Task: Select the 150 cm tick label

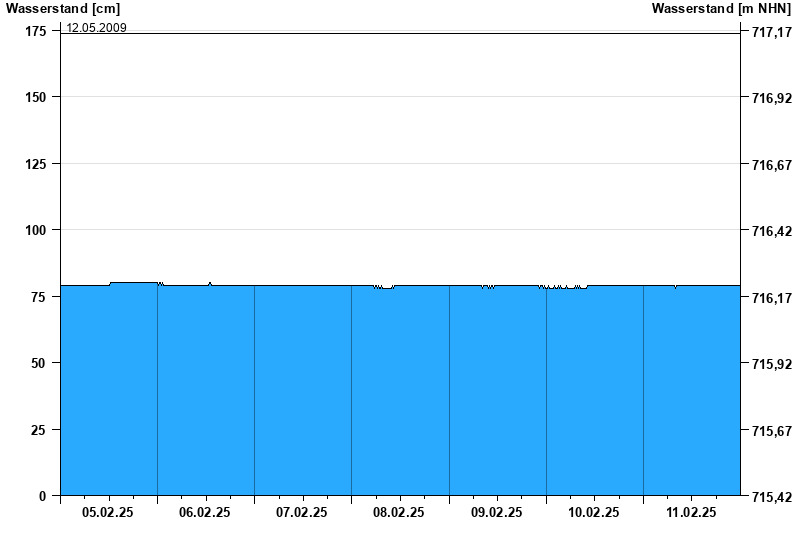Action: pos(36,97)
